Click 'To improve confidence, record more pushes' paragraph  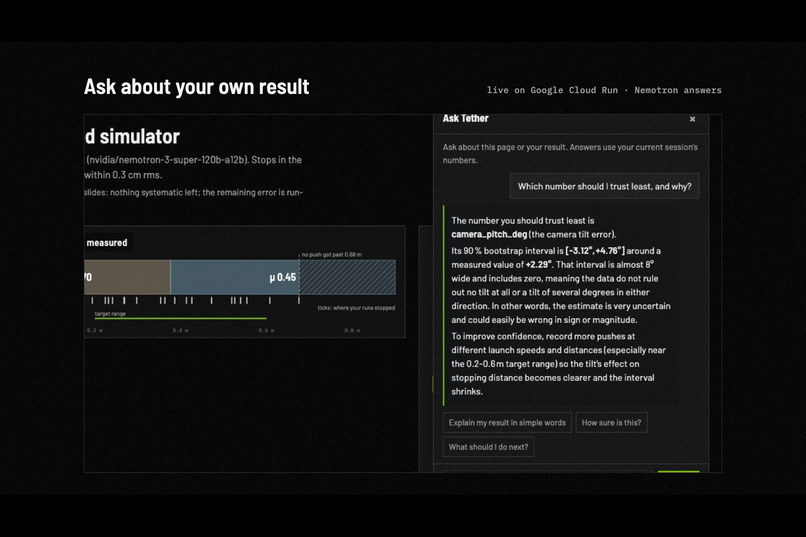(x=558, y=364)
